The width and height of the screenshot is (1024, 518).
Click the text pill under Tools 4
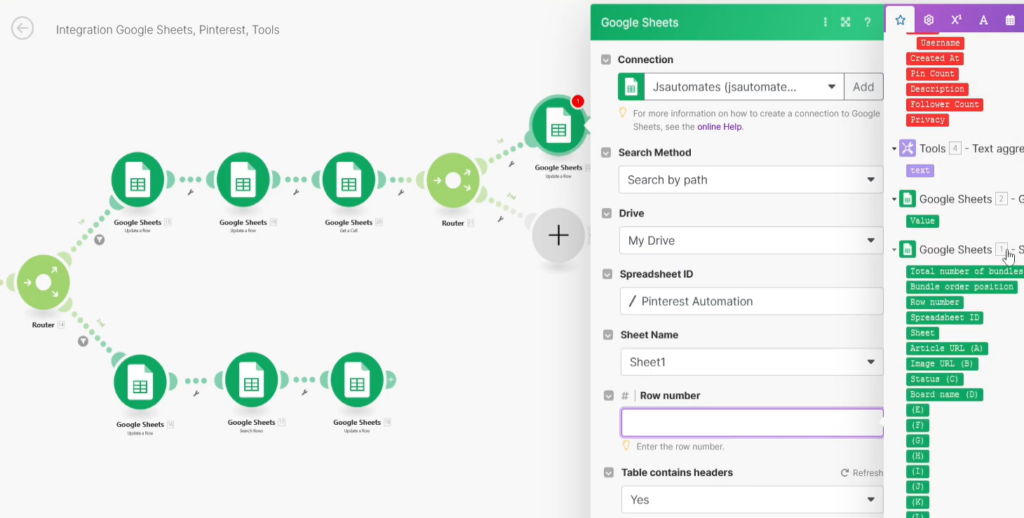920,170
